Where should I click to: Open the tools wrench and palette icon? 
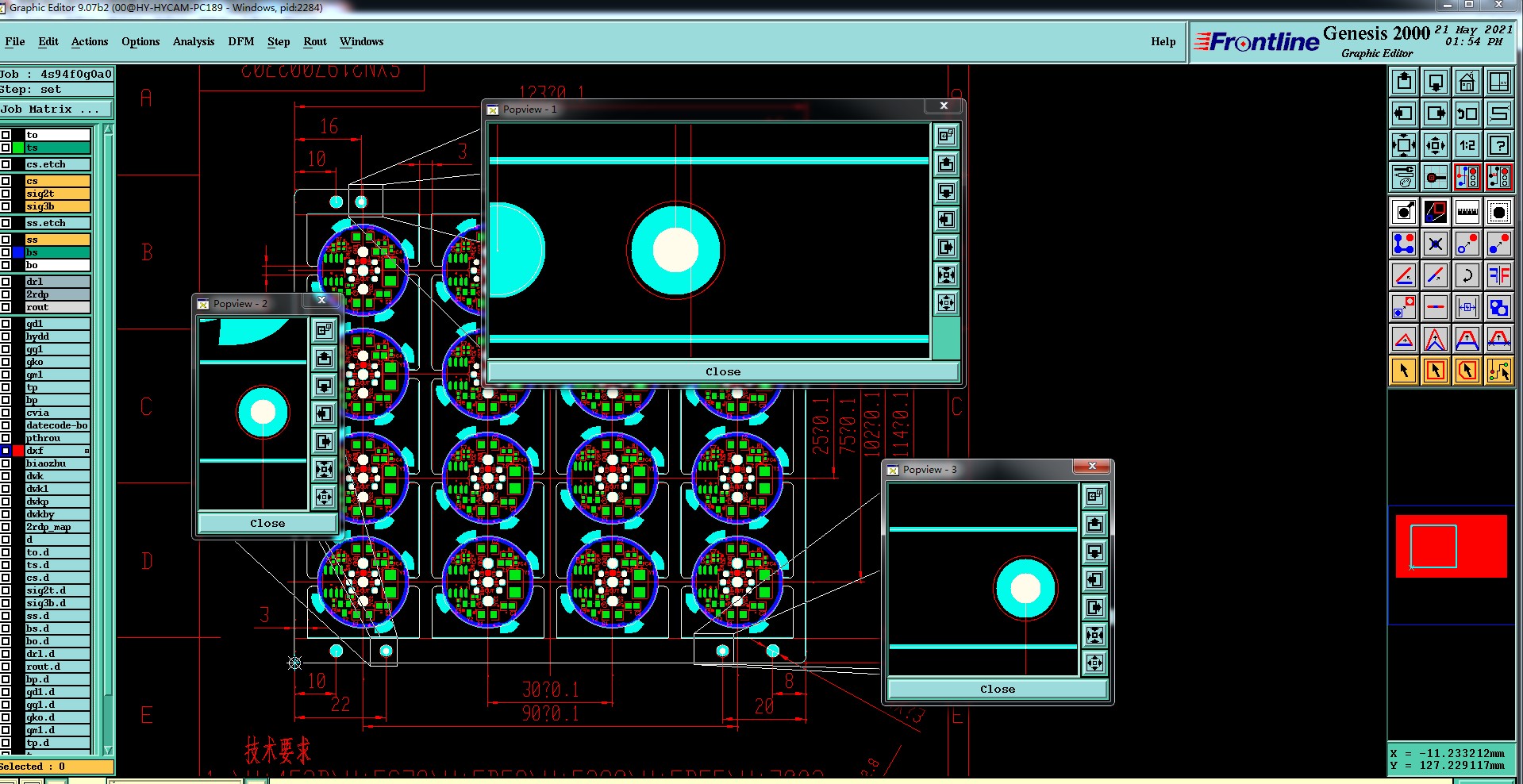(x=1403, y=177)
